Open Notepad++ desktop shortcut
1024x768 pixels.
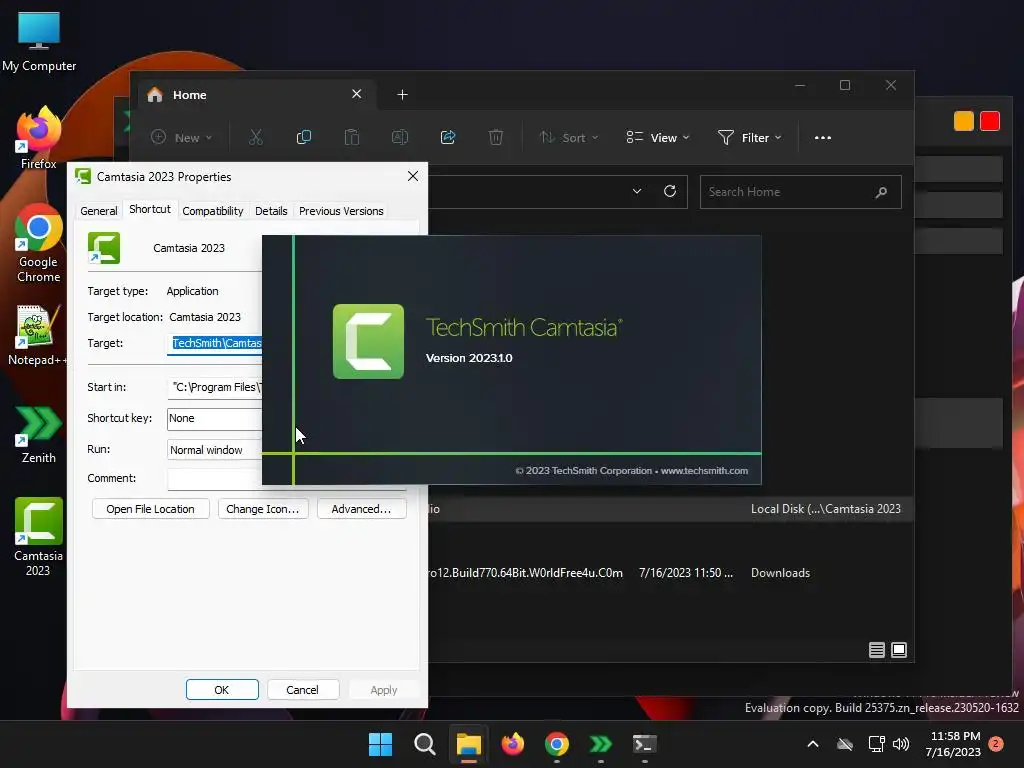[x=37, y=335]
